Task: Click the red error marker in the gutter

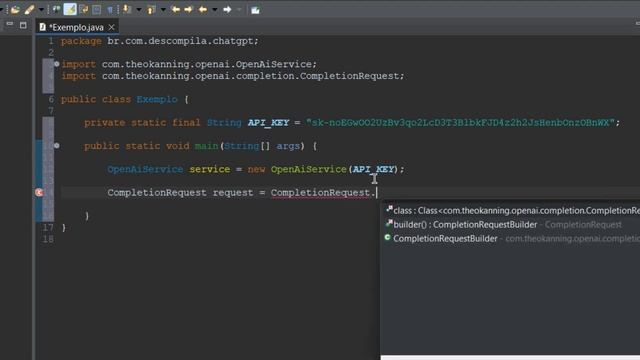Action: [39, 192]
